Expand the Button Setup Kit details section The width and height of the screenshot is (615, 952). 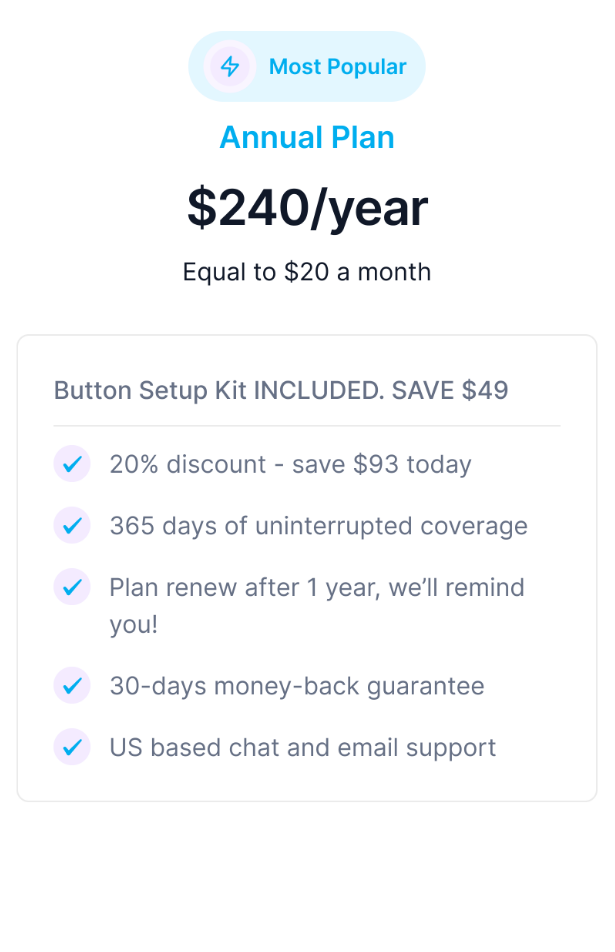[281, 390]
